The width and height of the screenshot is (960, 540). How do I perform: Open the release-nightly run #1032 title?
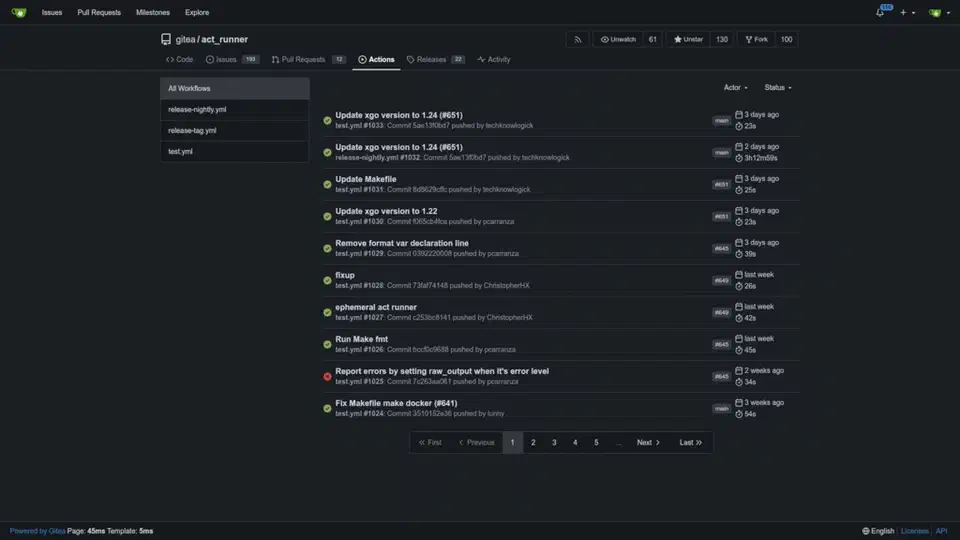[x=399, y=147]
